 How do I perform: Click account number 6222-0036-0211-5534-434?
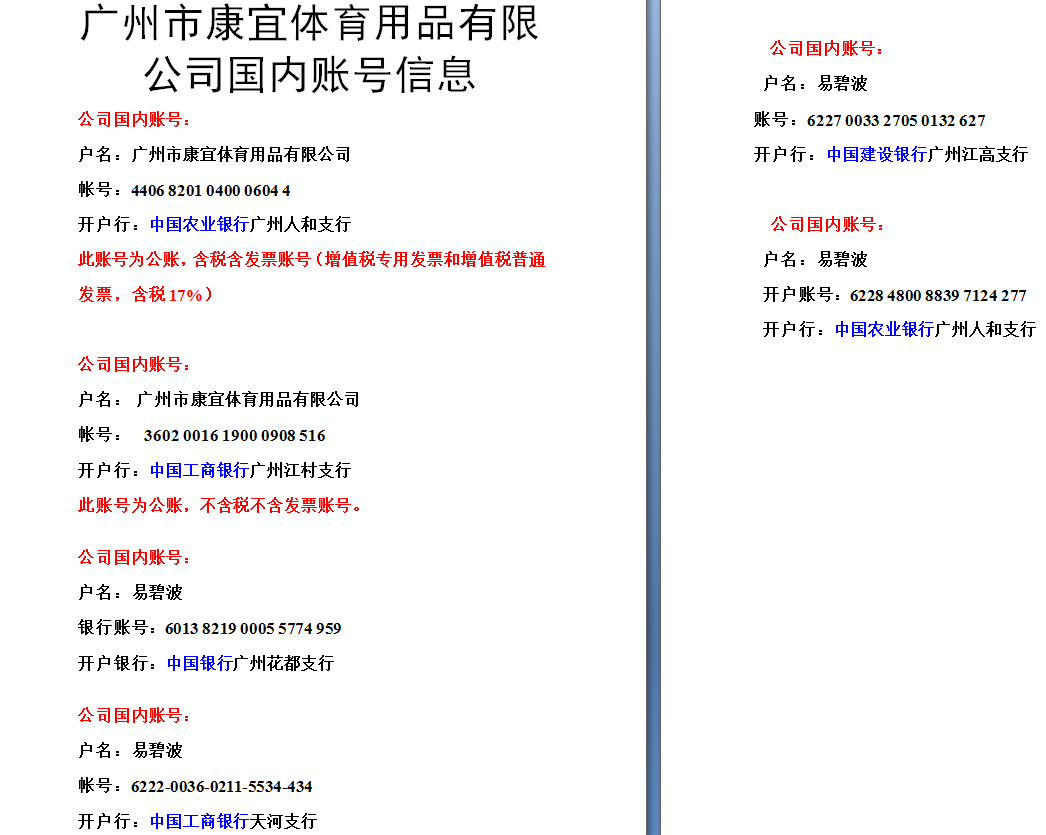coord(221,787)
